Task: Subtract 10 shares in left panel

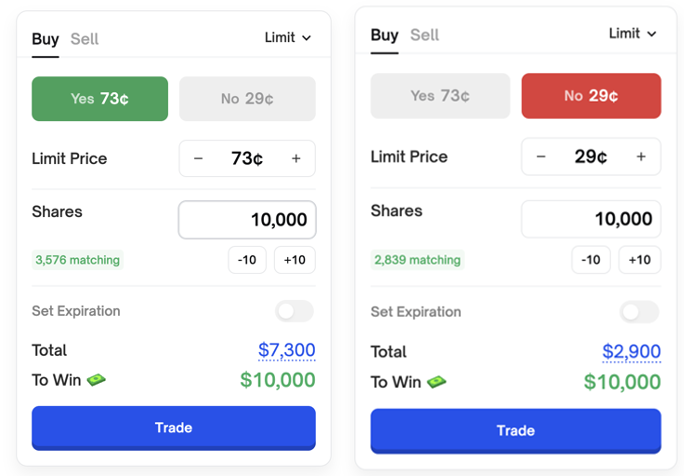Action: [x=247, y=260]
